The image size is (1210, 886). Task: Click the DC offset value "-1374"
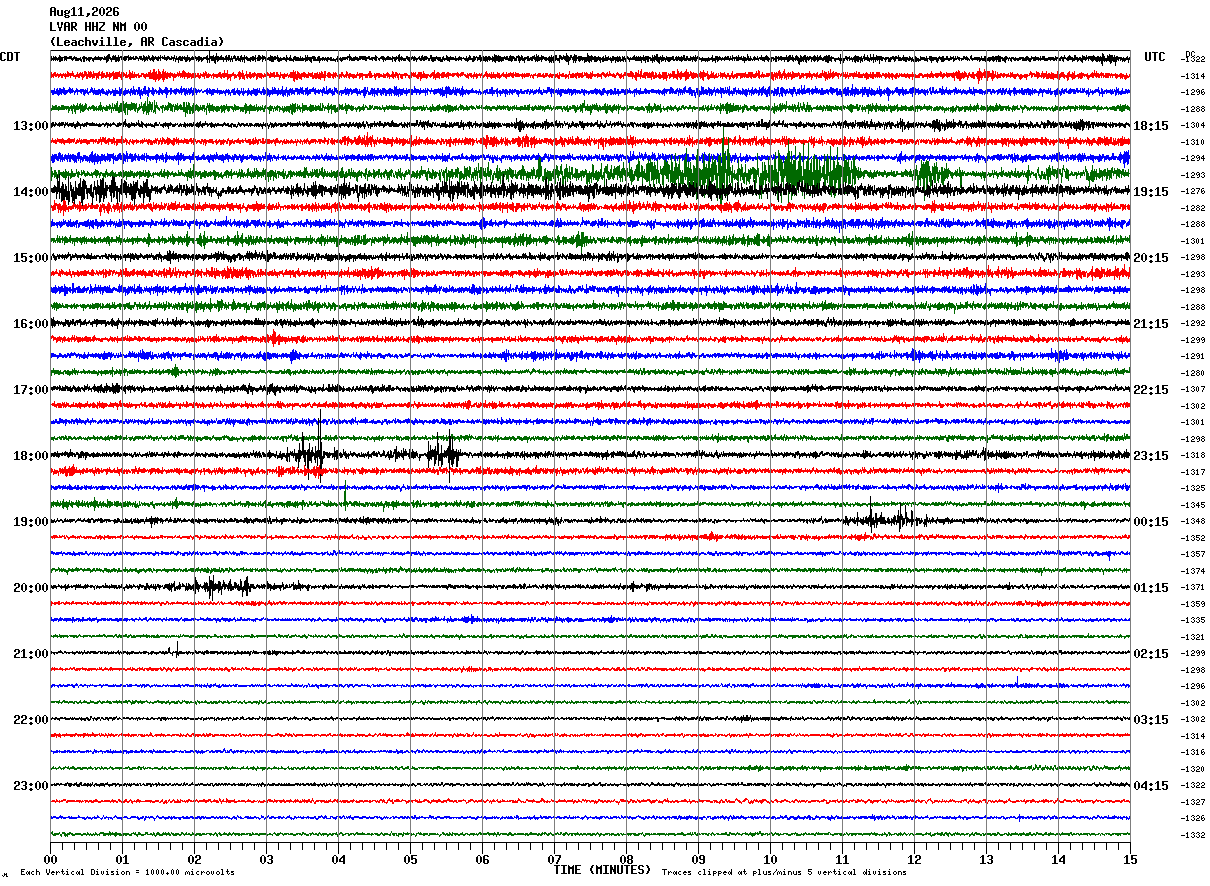pos(1193,571)
